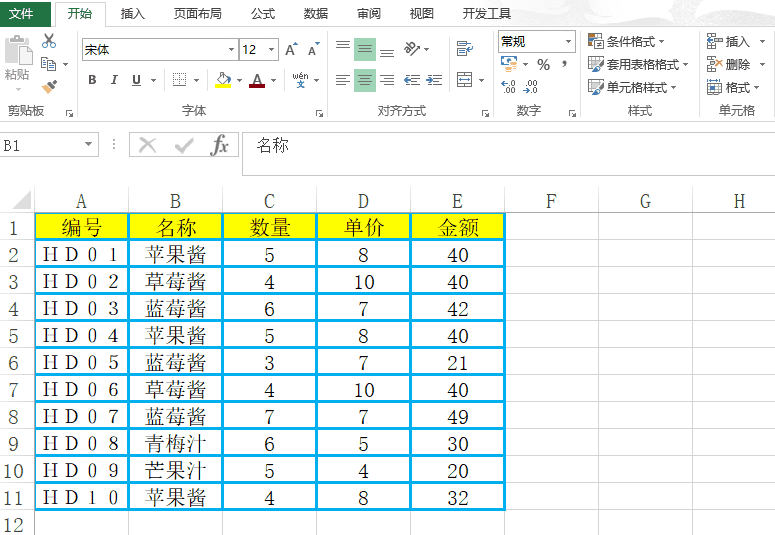Open the 格式 format cells dropdown
Viewport: 775px width, 535px height.
pyautogui.click(x=733, y=88)
